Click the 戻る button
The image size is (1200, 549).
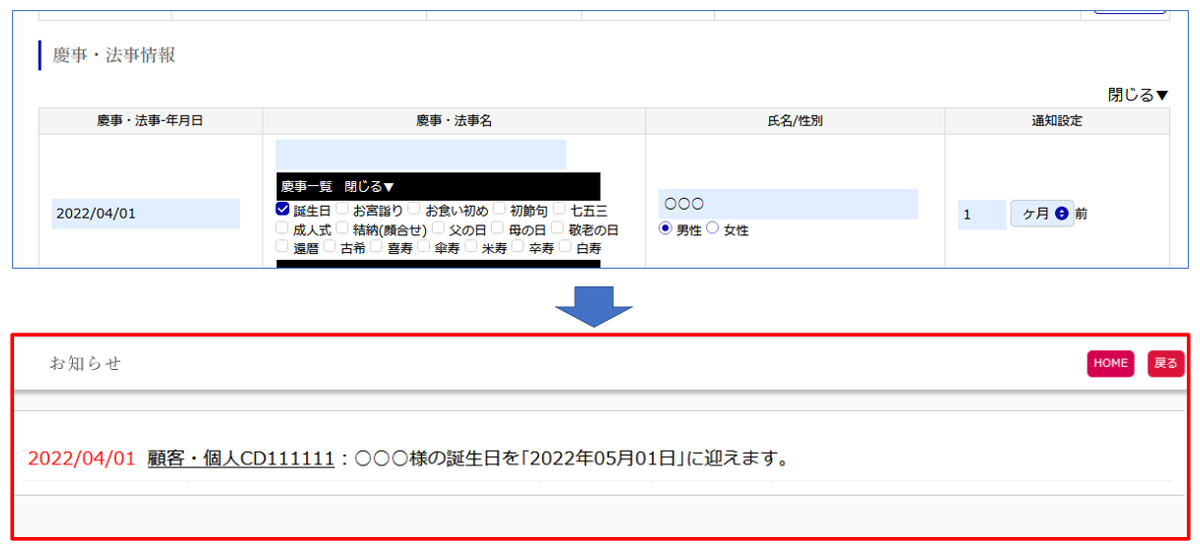[1165, 363]
